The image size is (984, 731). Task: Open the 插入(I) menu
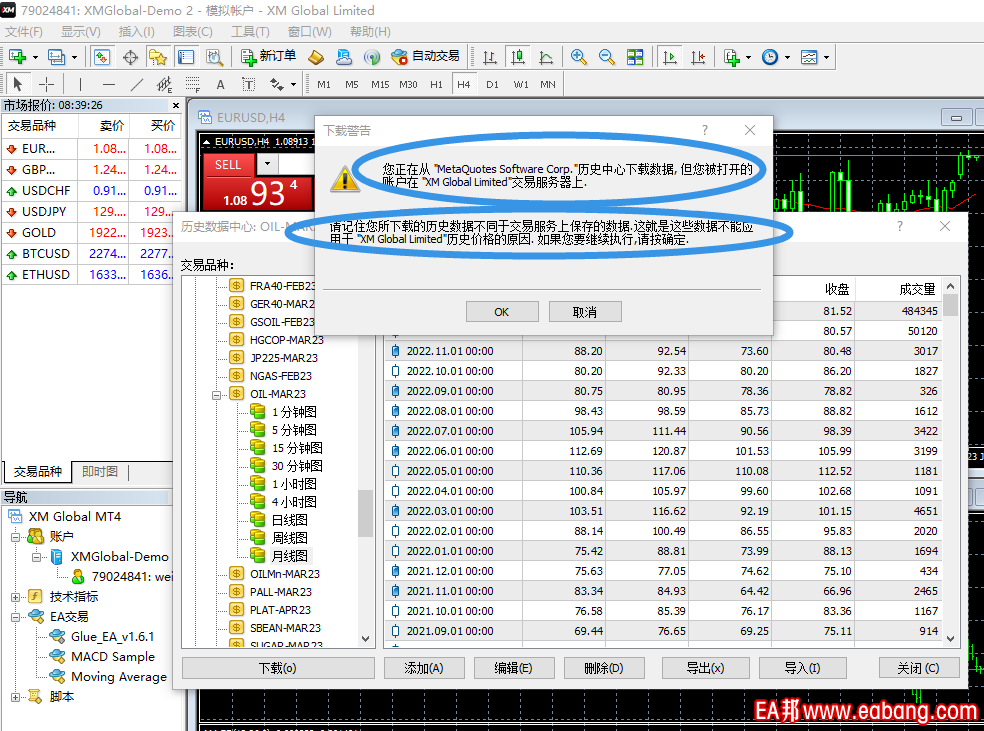coord(136,31)
